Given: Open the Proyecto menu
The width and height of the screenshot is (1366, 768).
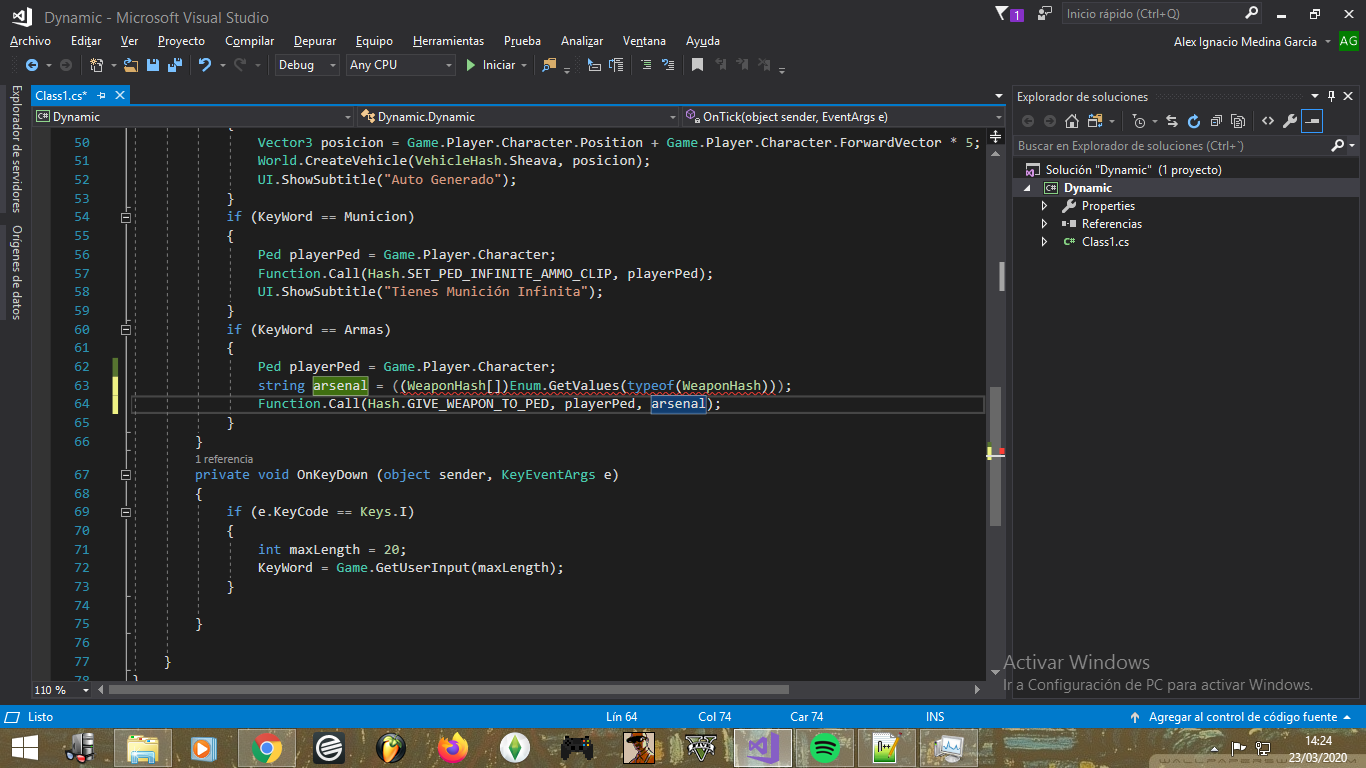Looking at the screenshot, I should 181,41.
